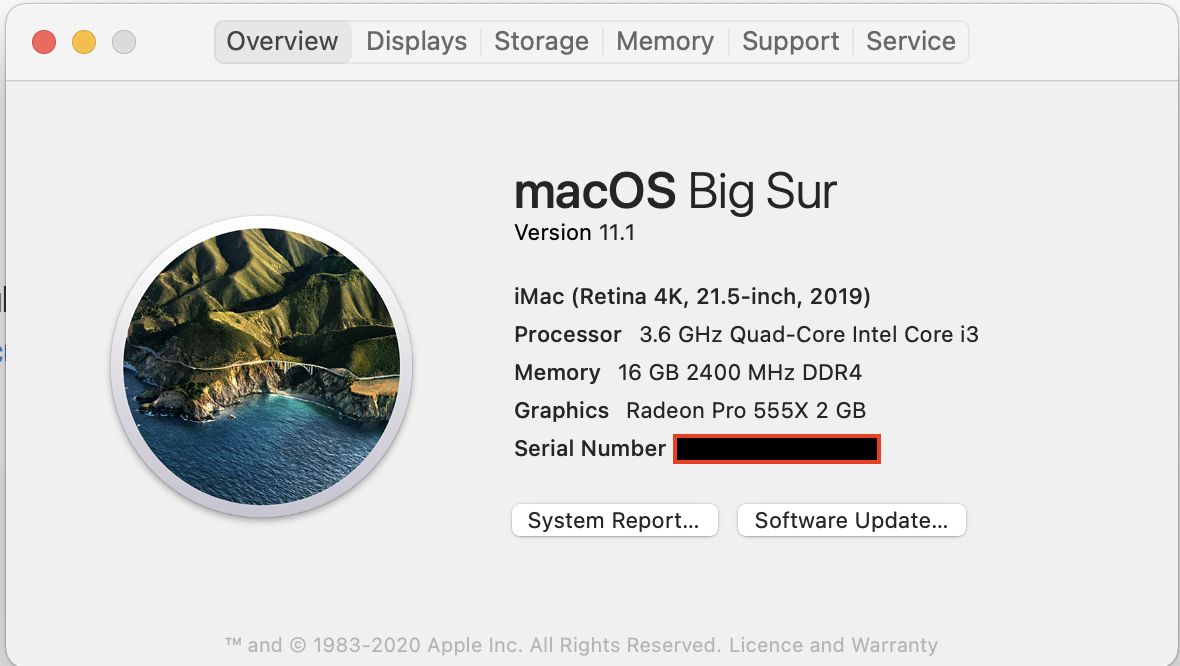Open the Displays tab
This screenshot has height=666, width=1180.
416,41
